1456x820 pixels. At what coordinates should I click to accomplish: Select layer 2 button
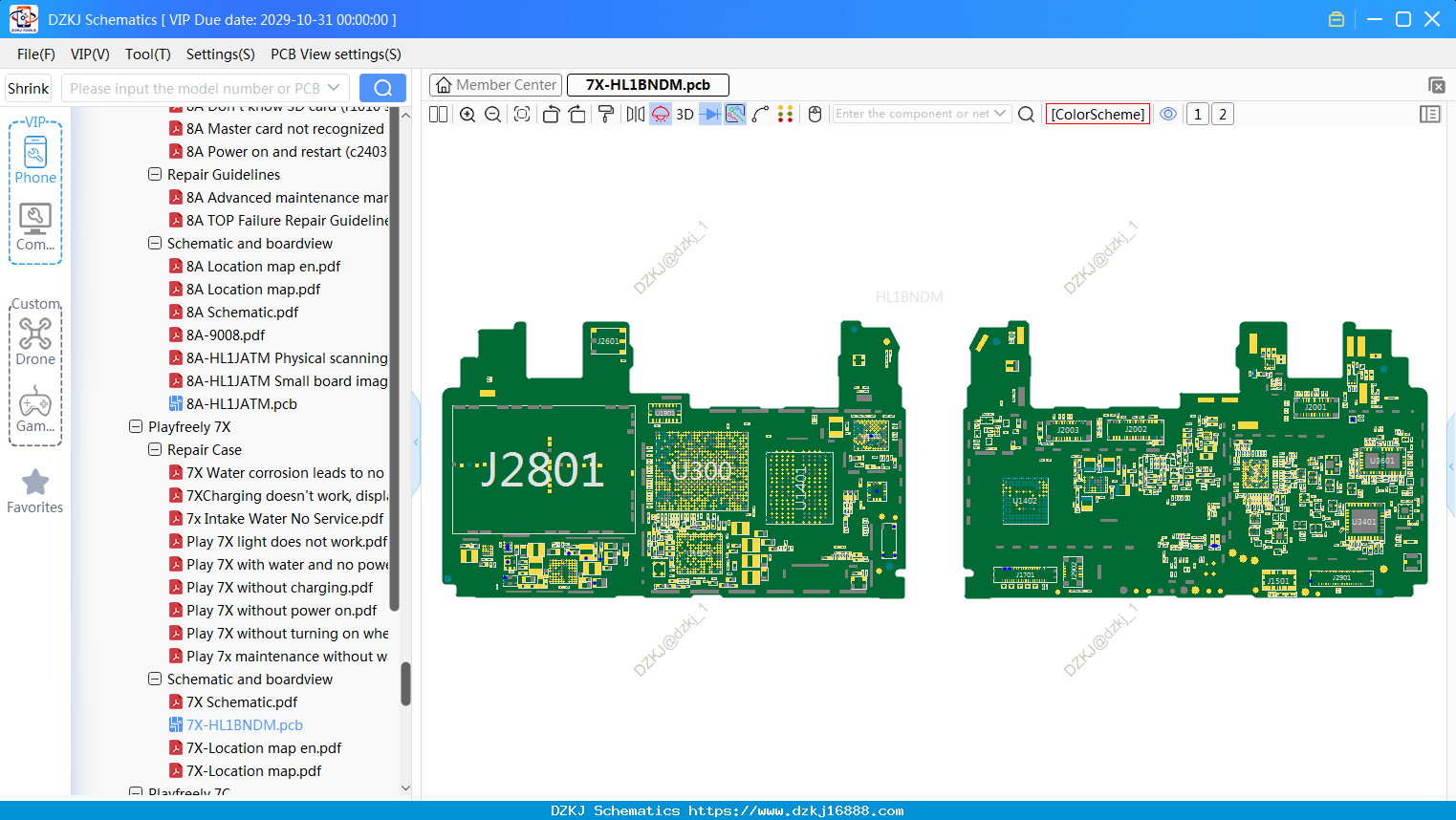click(x=1223, y=115)
